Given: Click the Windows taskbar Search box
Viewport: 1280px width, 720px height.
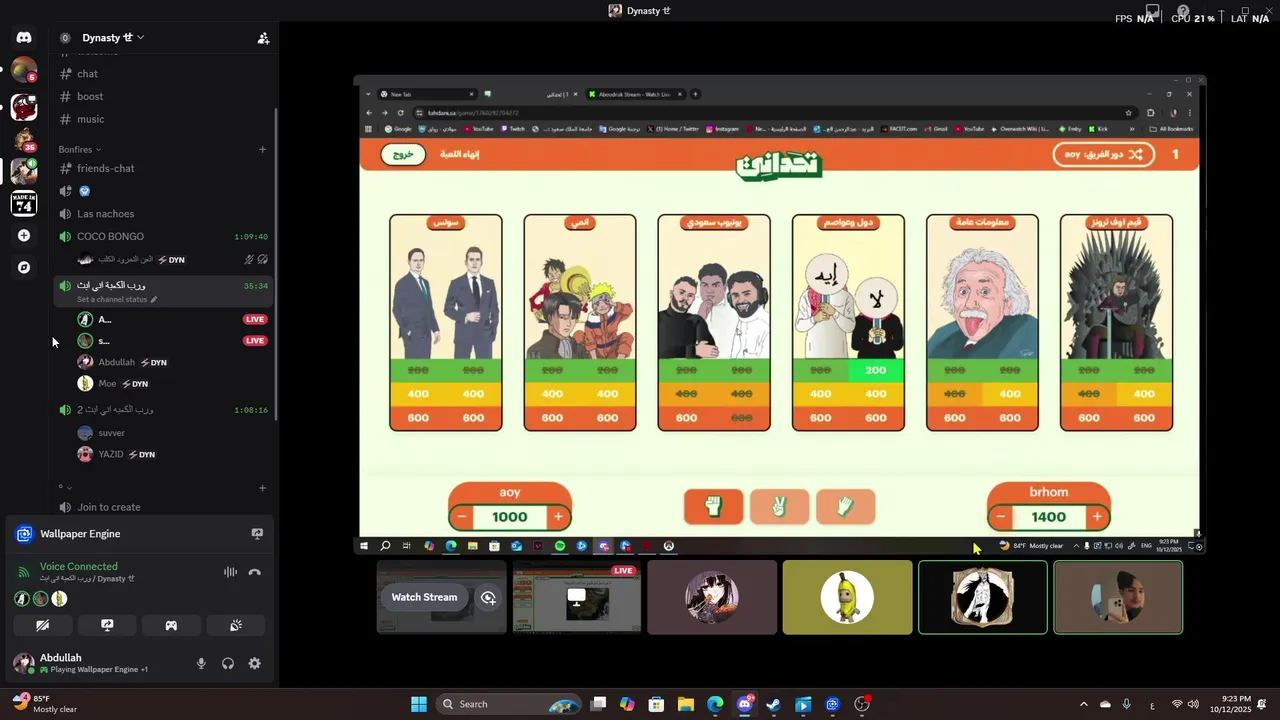Looking at the screenshot, I should (509, 704).
